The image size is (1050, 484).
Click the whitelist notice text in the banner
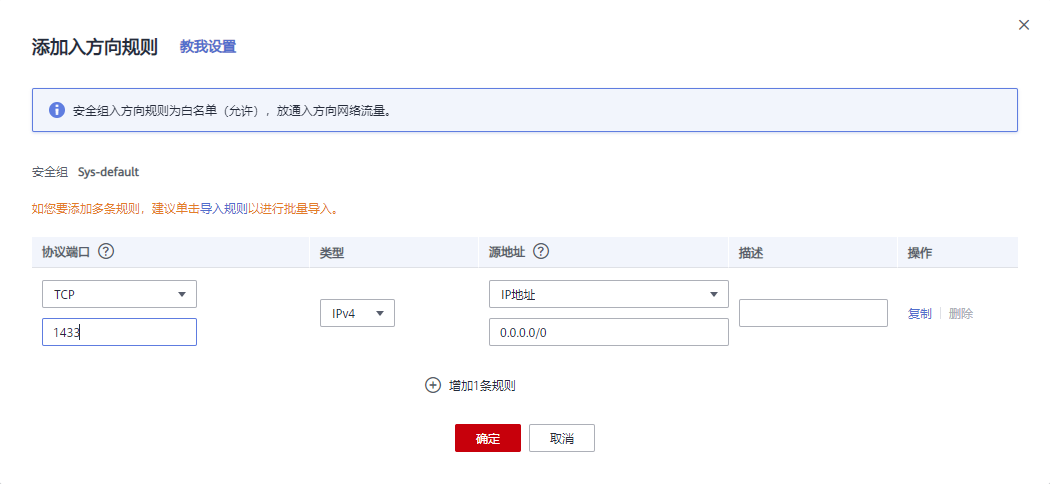[232, 110]
